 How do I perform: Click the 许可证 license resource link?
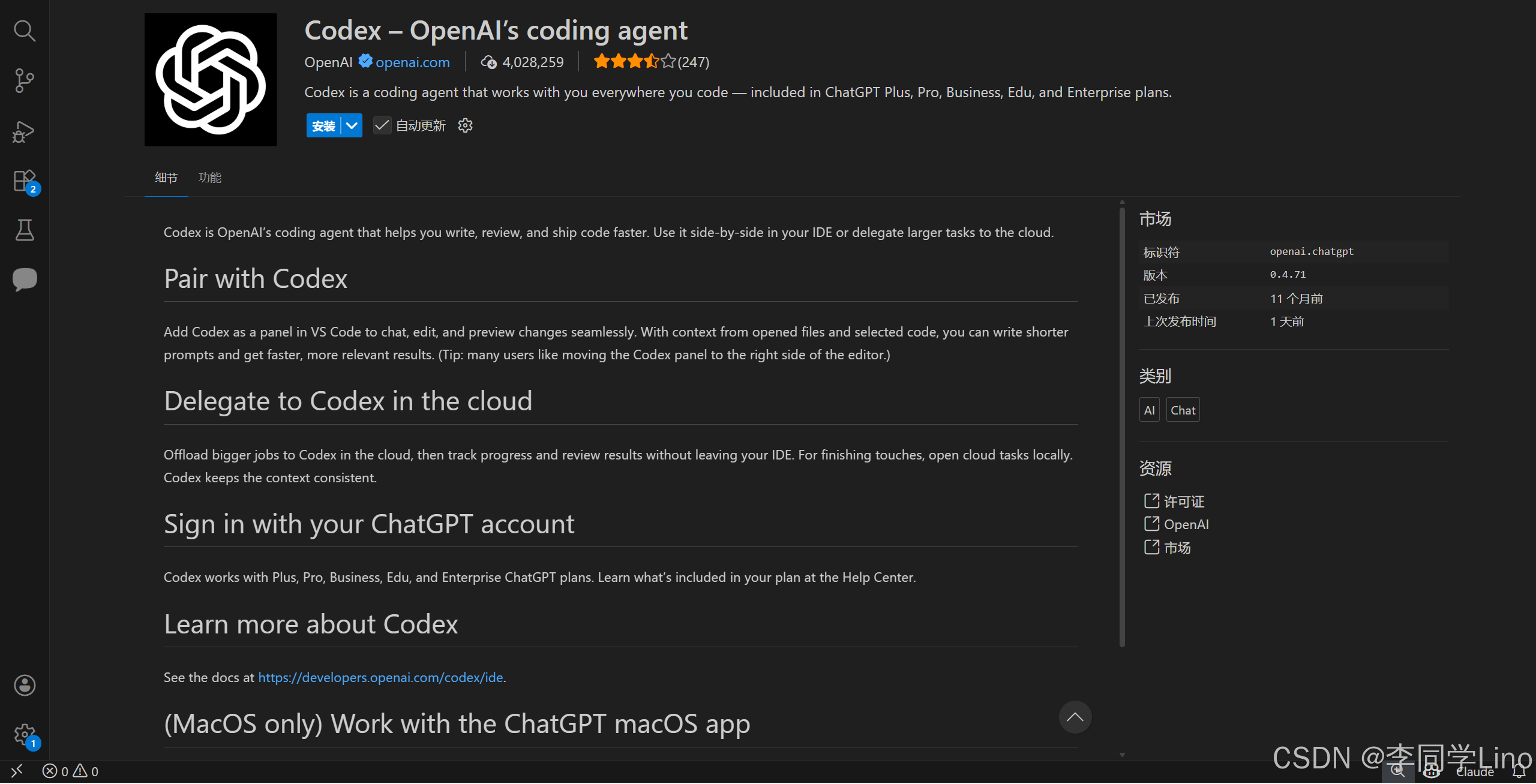point(1183,501)
